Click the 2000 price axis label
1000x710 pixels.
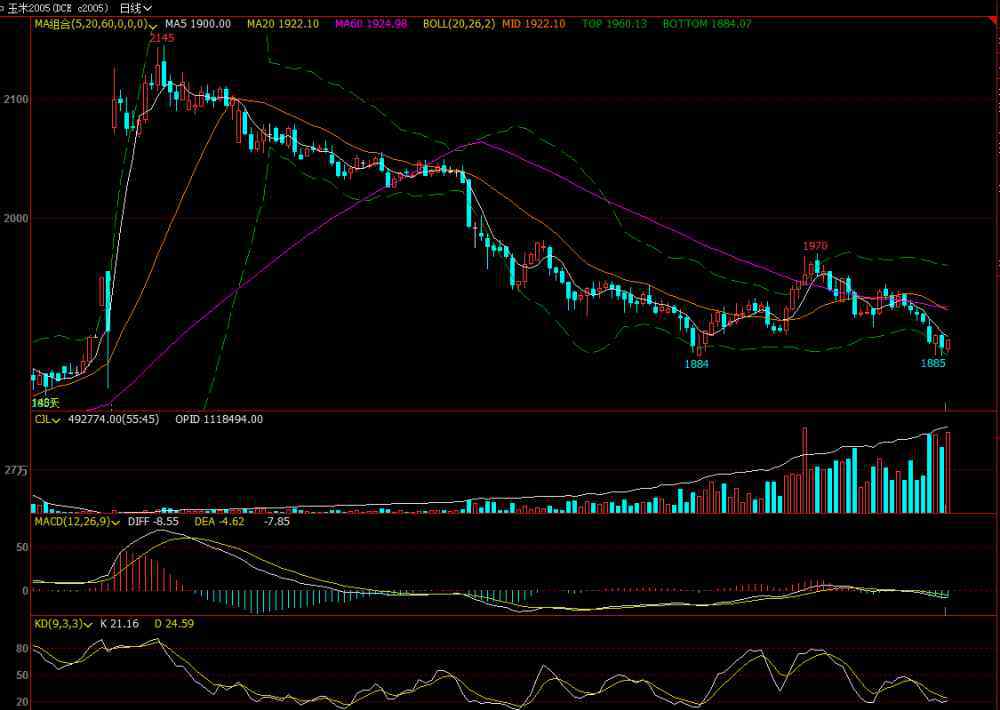coord(15,218)
